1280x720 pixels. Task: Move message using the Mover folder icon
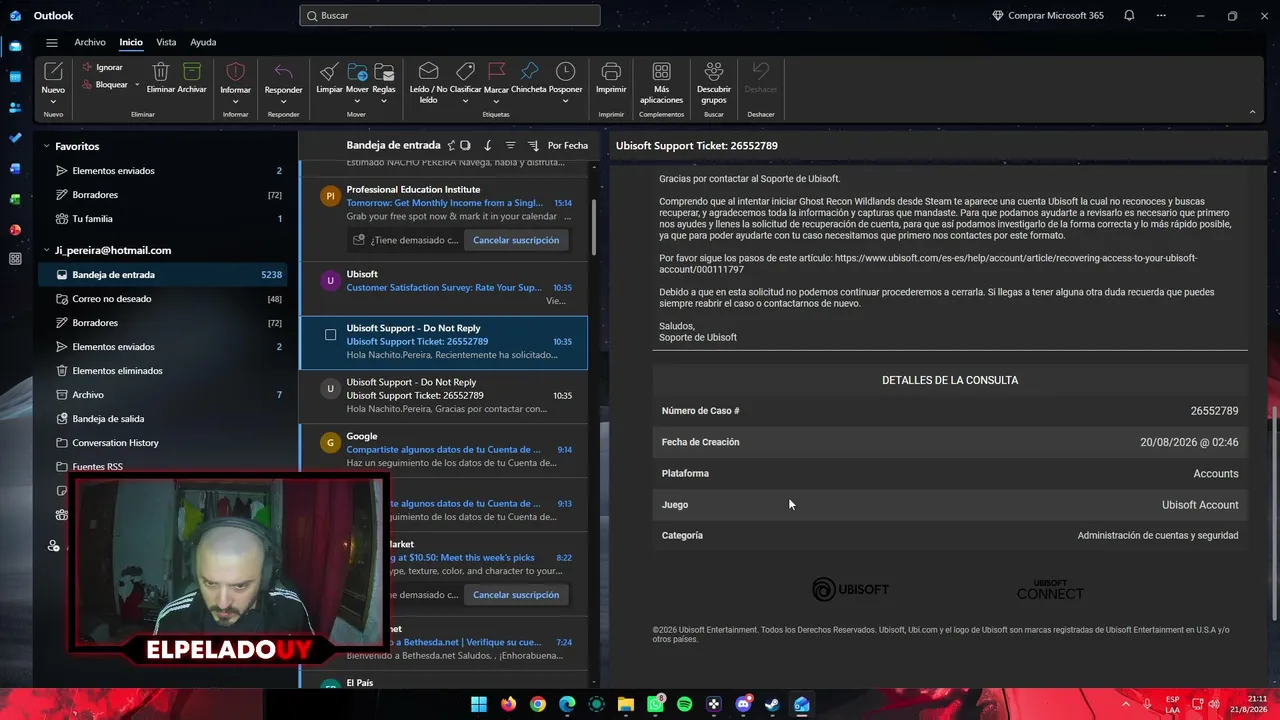357,72
